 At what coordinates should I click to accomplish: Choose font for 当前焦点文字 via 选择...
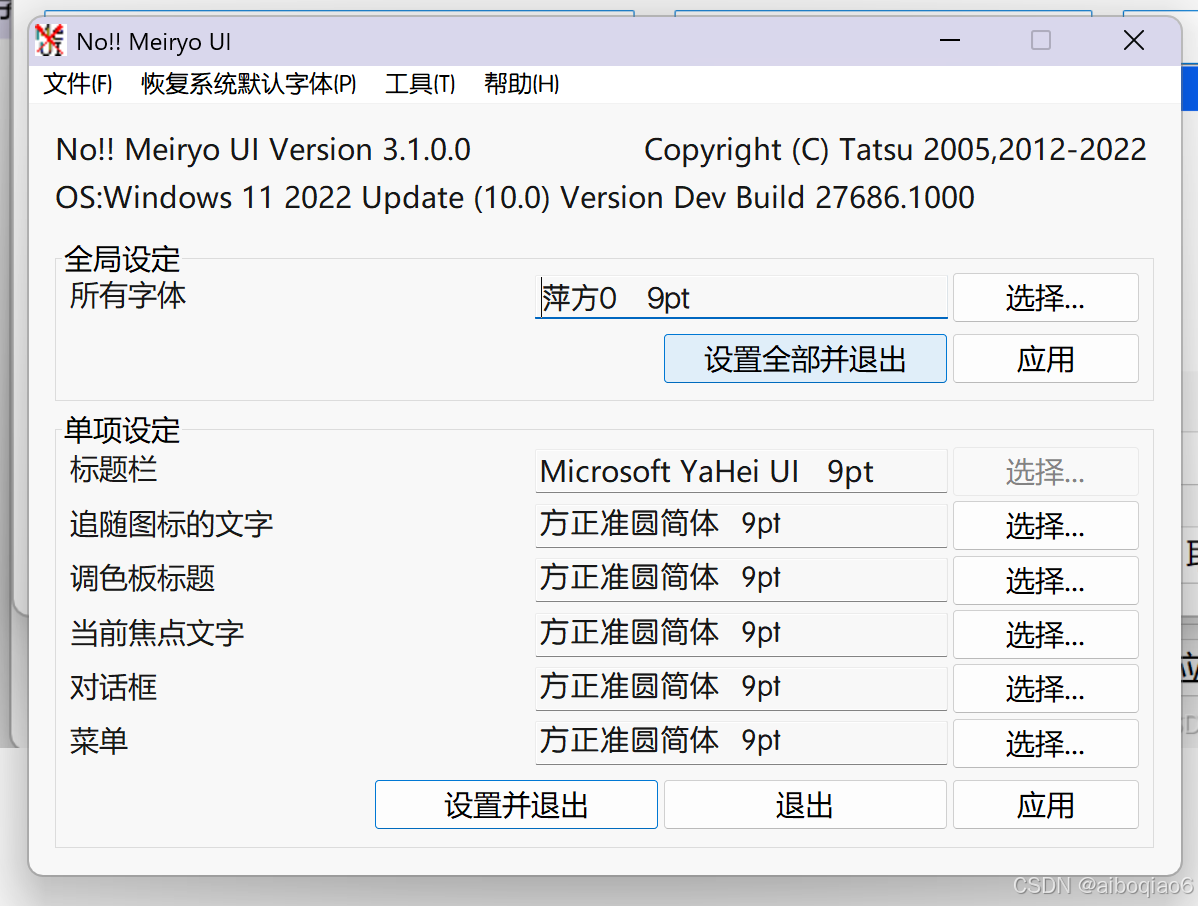pos(1045,634)
